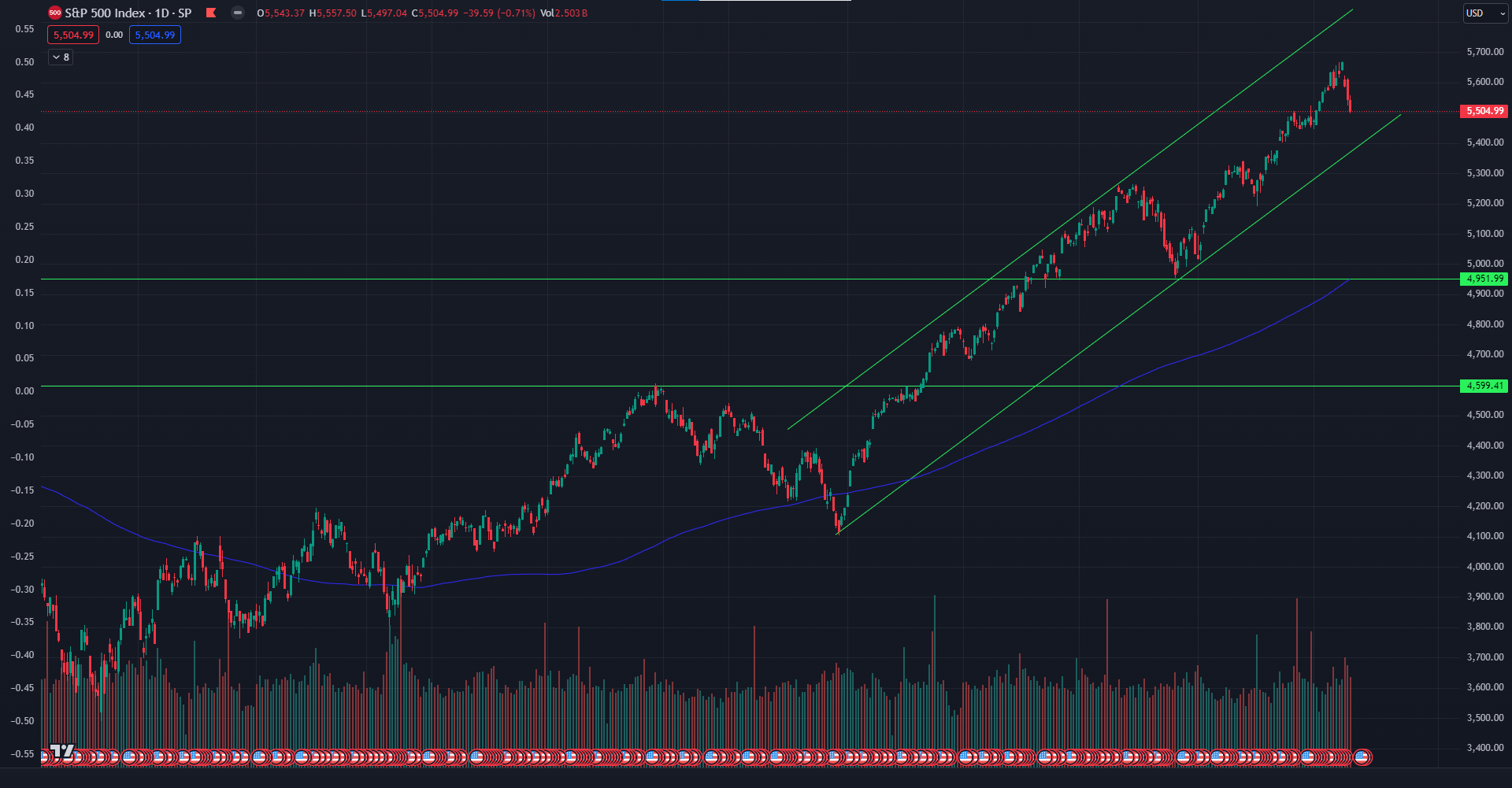Screen dimensions: 1512x788
Task: Click the red current price label on the price axis
Action: pos(1484,111)
